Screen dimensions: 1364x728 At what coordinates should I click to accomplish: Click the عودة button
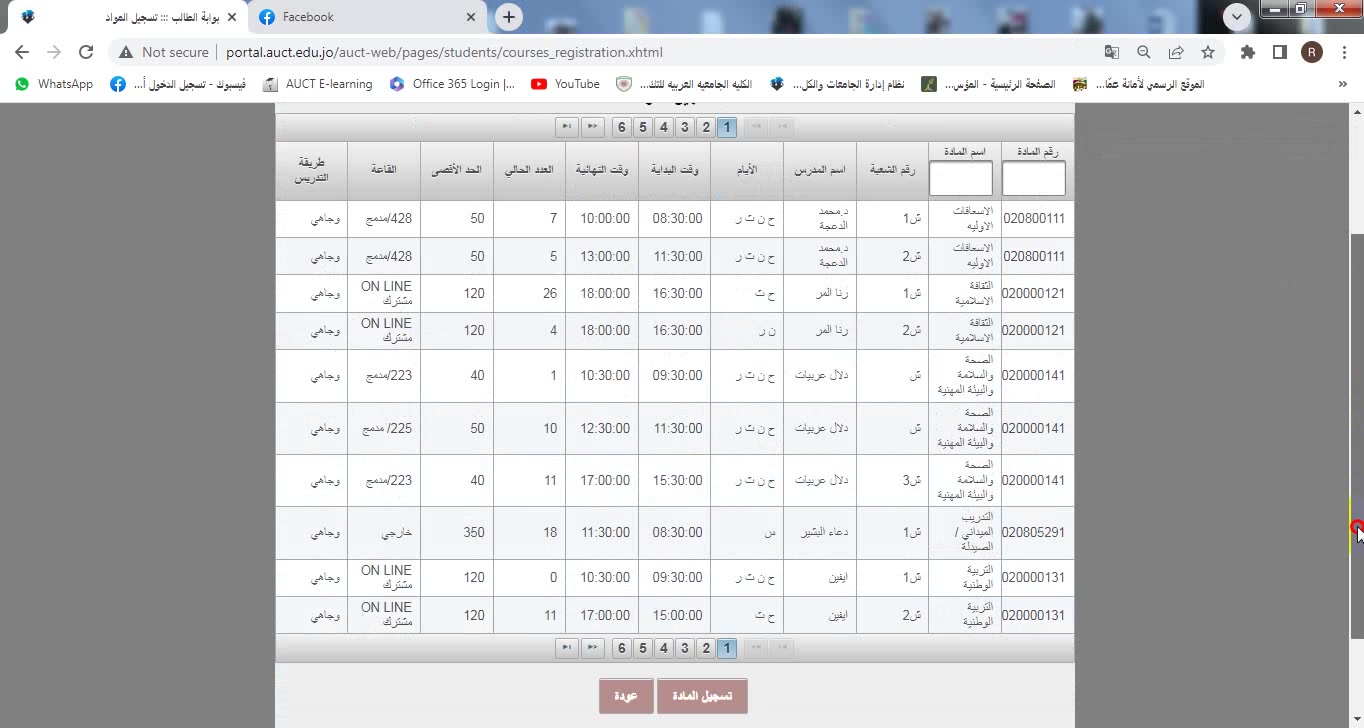click(x=626, y=696)
